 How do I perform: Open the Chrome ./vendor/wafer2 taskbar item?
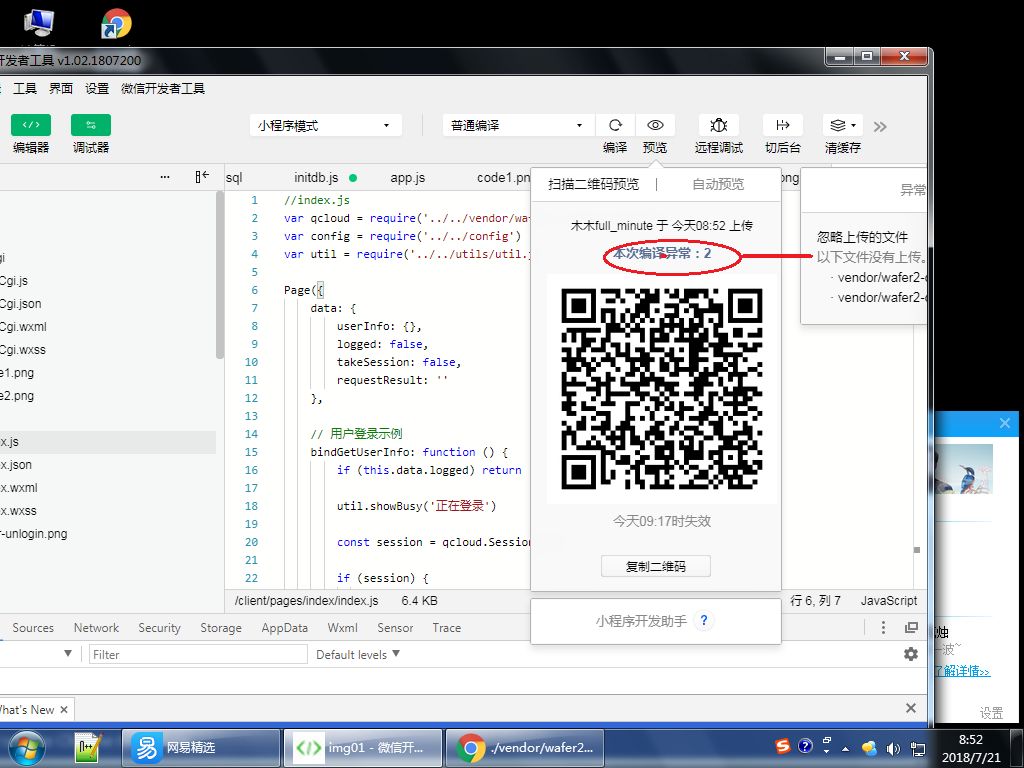click(524, 747)
